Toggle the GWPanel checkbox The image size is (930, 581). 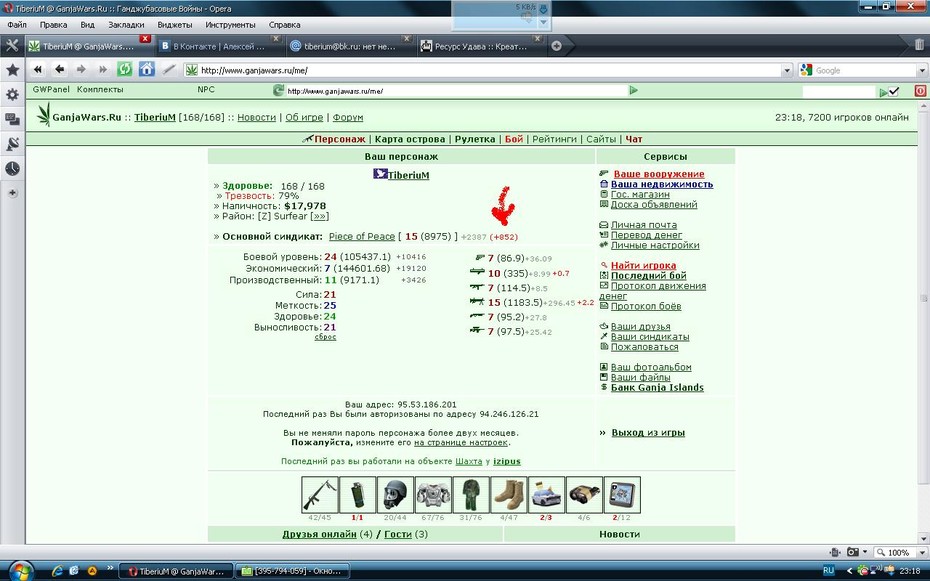pyautogui.click(x=894, y=91)
